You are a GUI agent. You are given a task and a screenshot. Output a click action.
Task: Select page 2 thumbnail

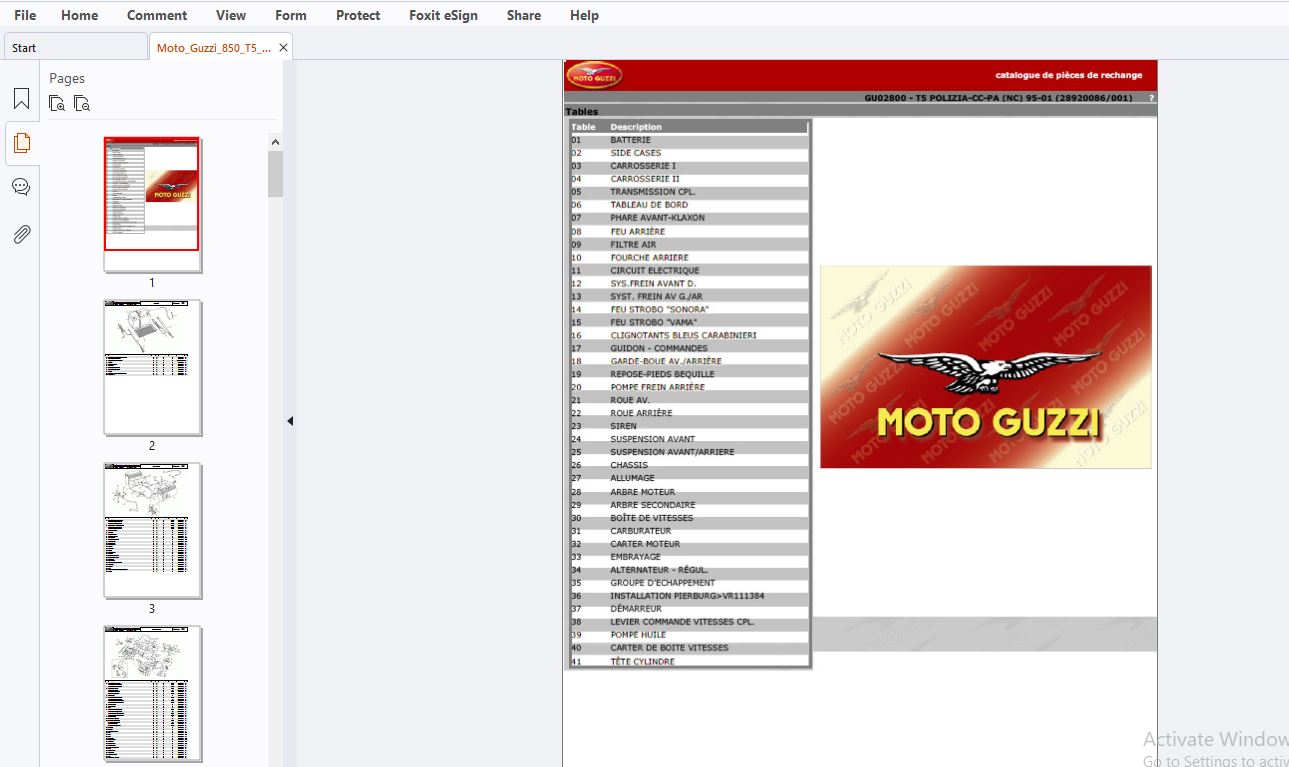tap(152, 367)
